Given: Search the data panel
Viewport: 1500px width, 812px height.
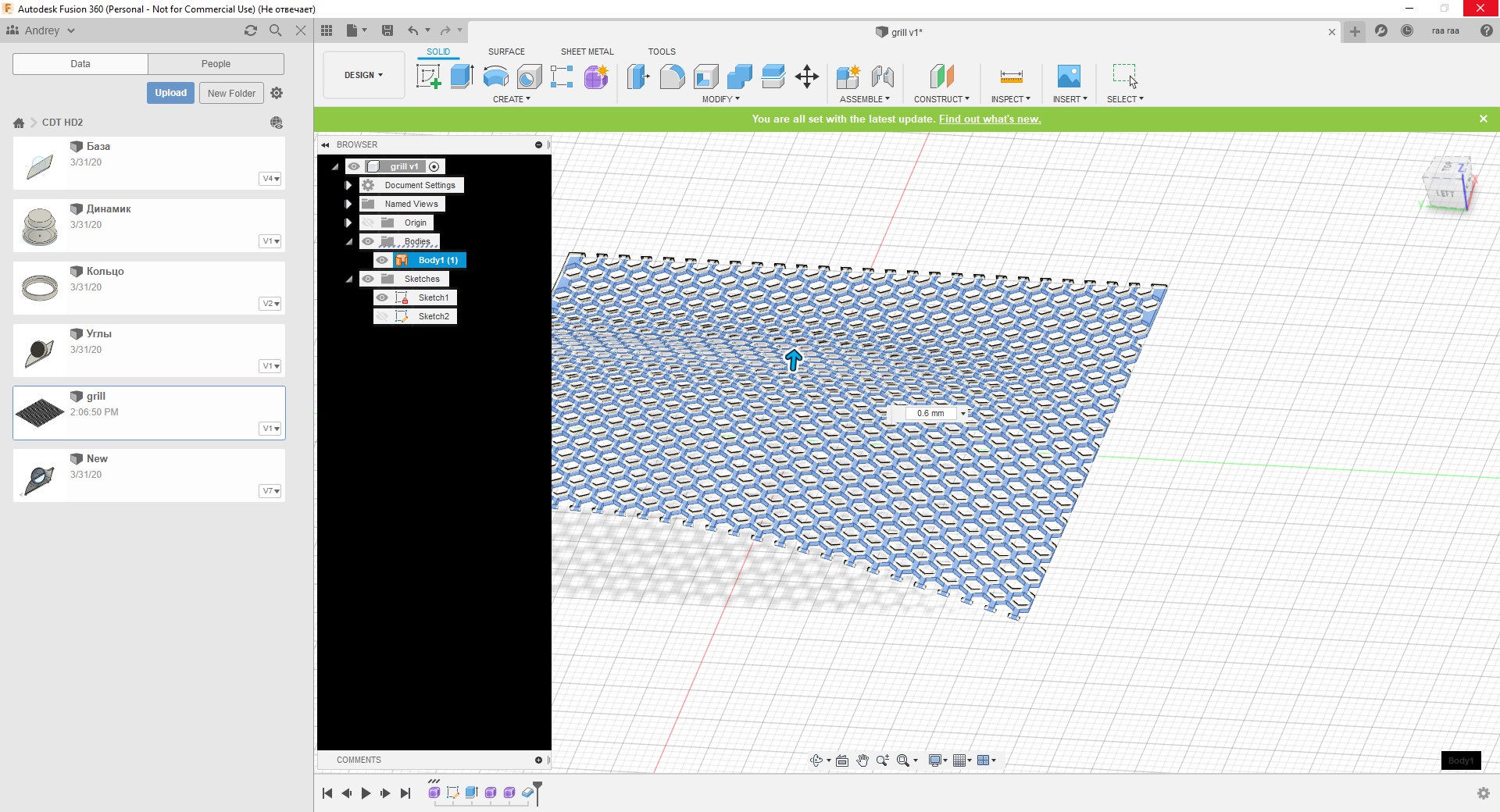Looking at the screenshot, I should (x=275, y=30).
